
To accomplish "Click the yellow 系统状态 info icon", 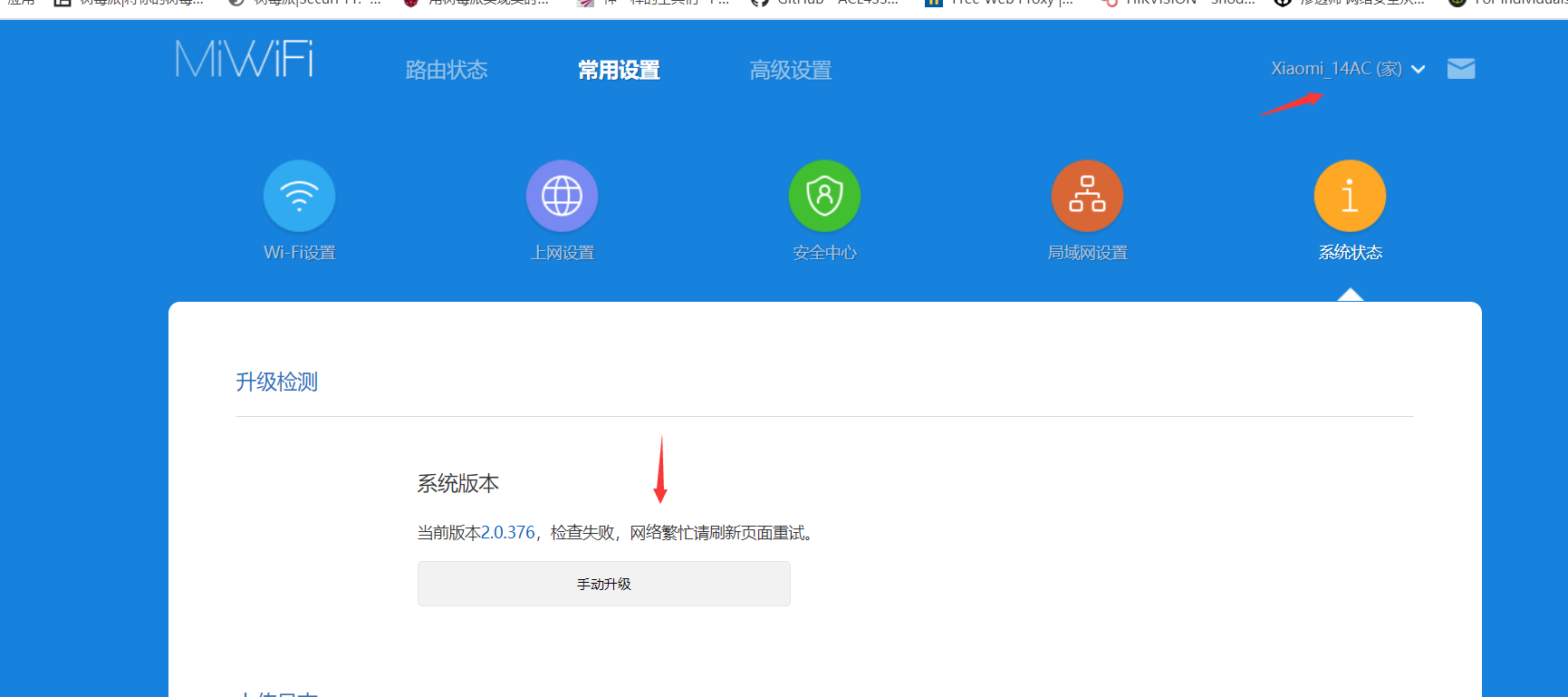I will coord(1350,196).
